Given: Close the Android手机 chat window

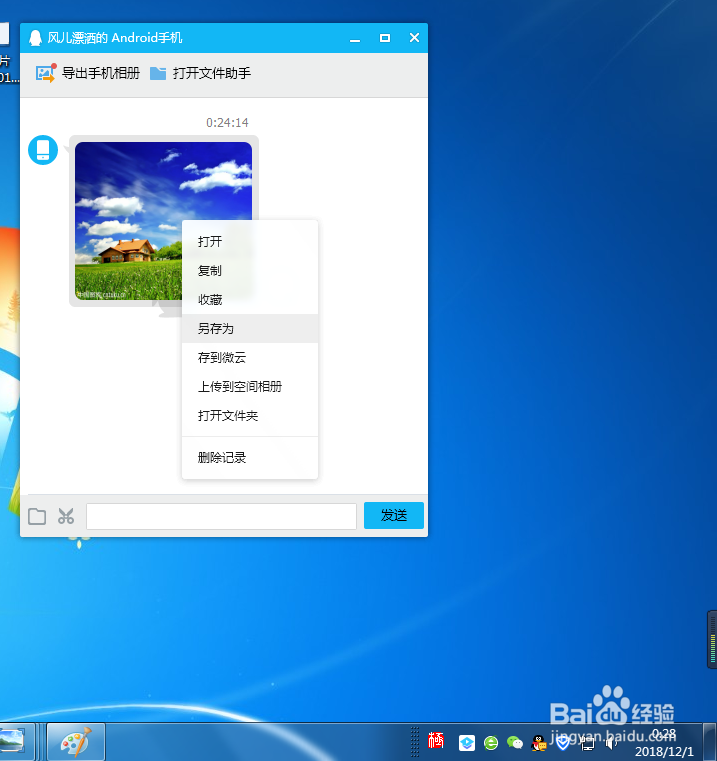Looking at the screenshot, I should tap(414, 38).
